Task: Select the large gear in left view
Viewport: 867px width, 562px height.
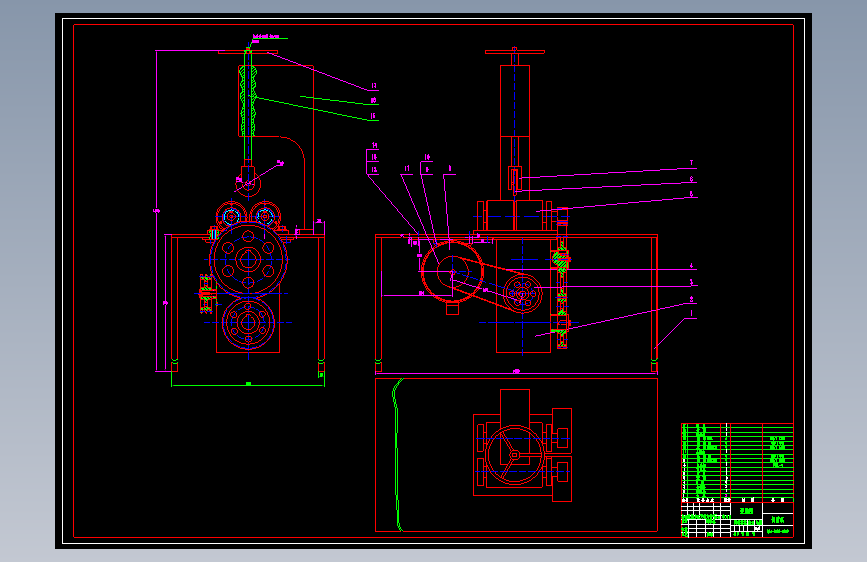Action: click(248, 258)
